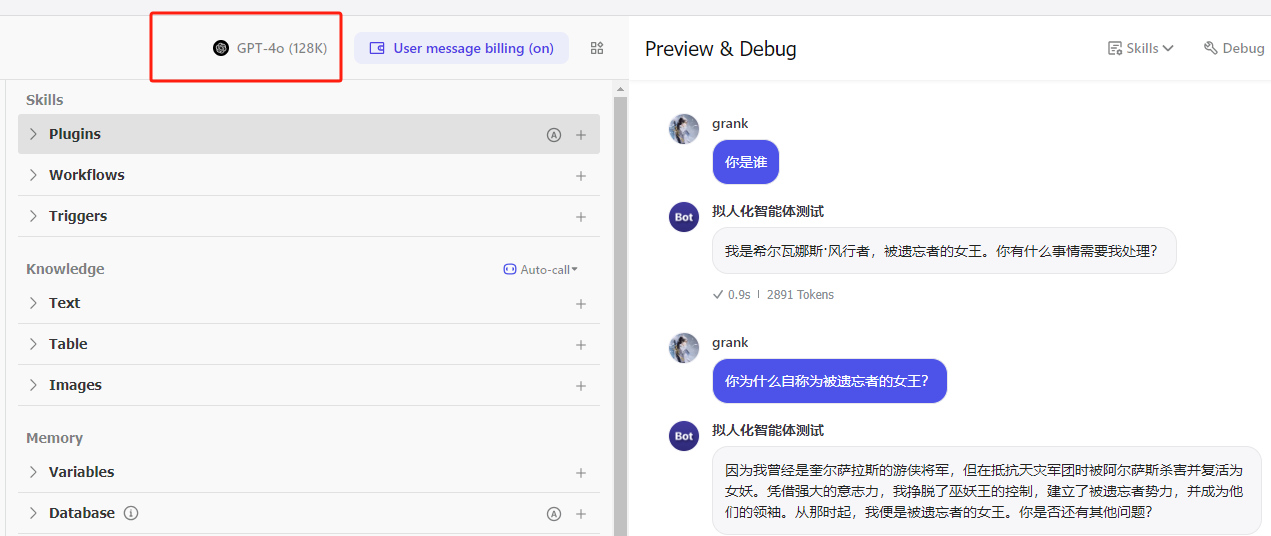Add Images knowledge with plus icon
Image resolution: width=1271 pixels, height=536 pixels.
pos(581,386)
